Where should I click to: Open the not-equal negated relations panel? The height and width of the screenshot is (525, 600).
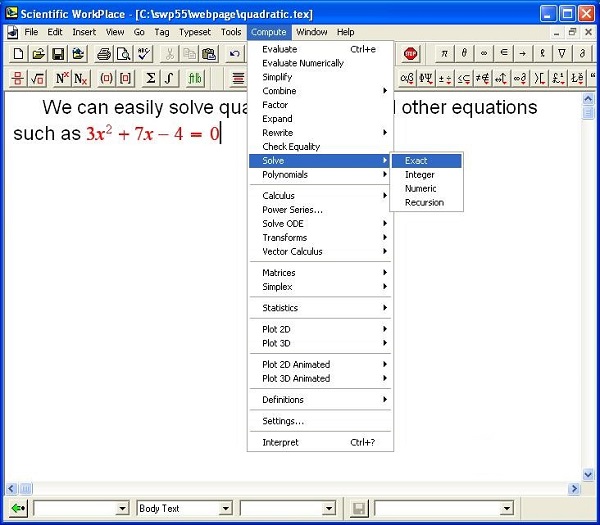point(482,79)
